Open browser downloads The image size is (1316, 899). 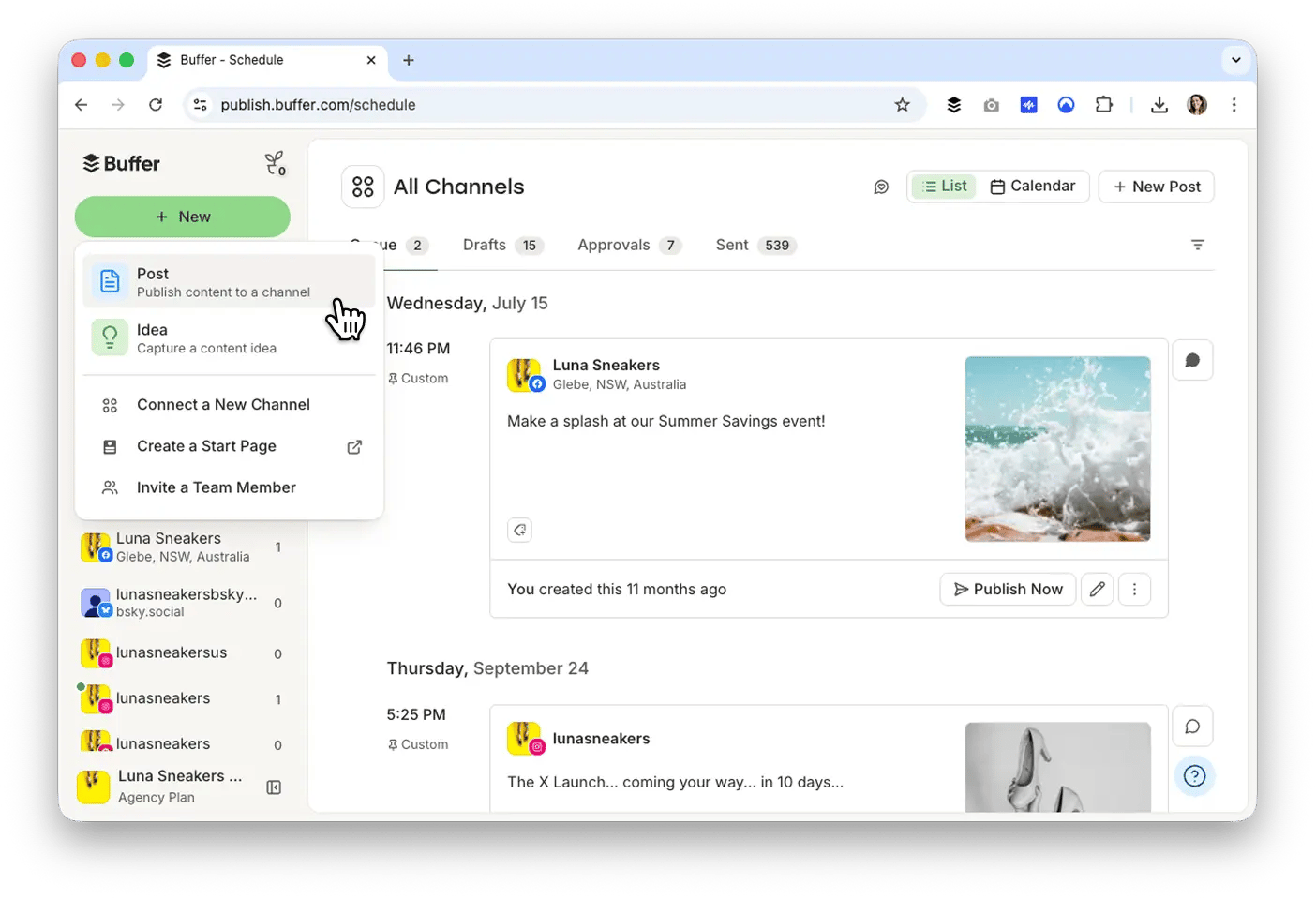(1159, 105)
